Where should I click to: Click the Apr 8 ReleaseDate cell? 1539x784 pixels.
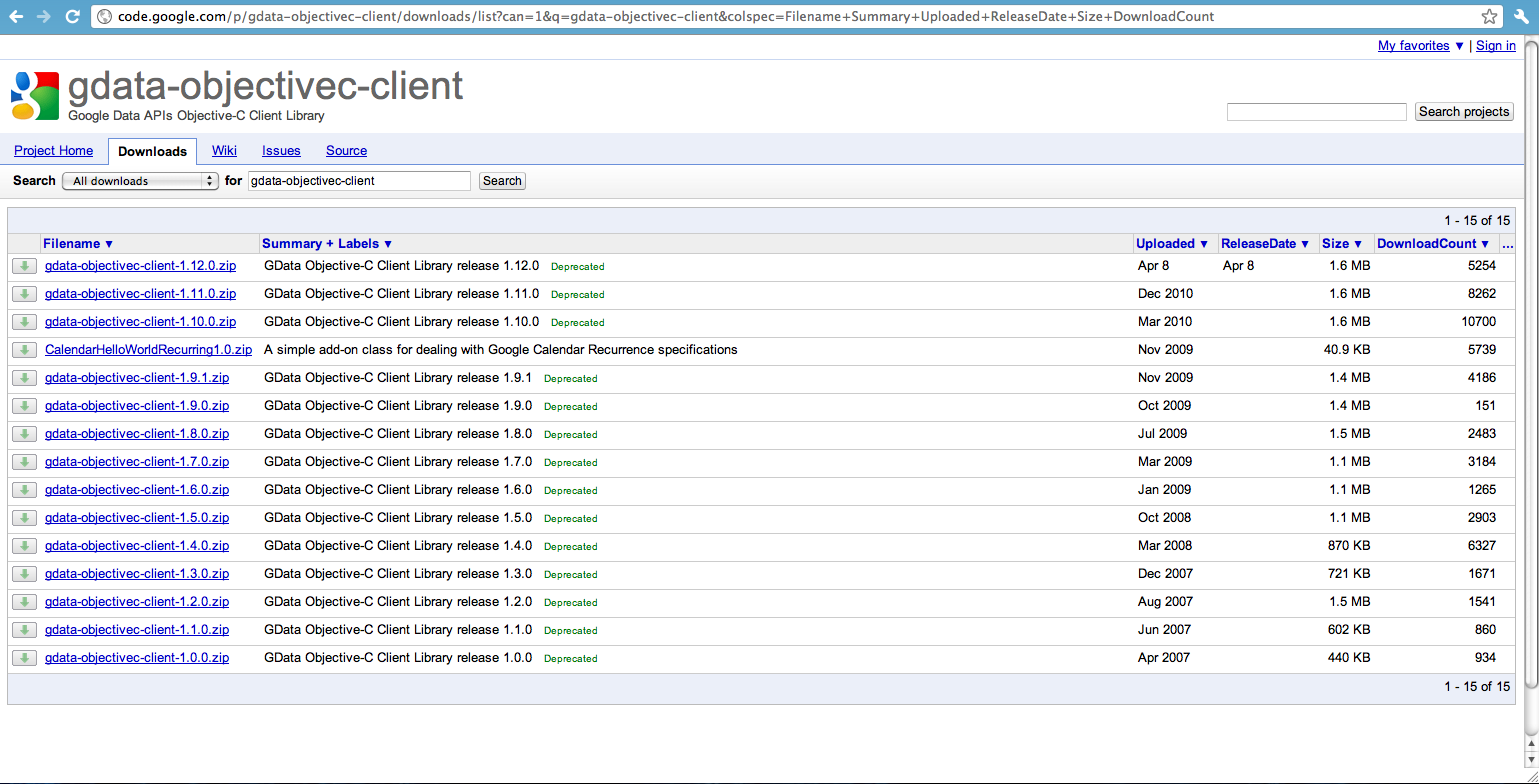[1238, 266]
